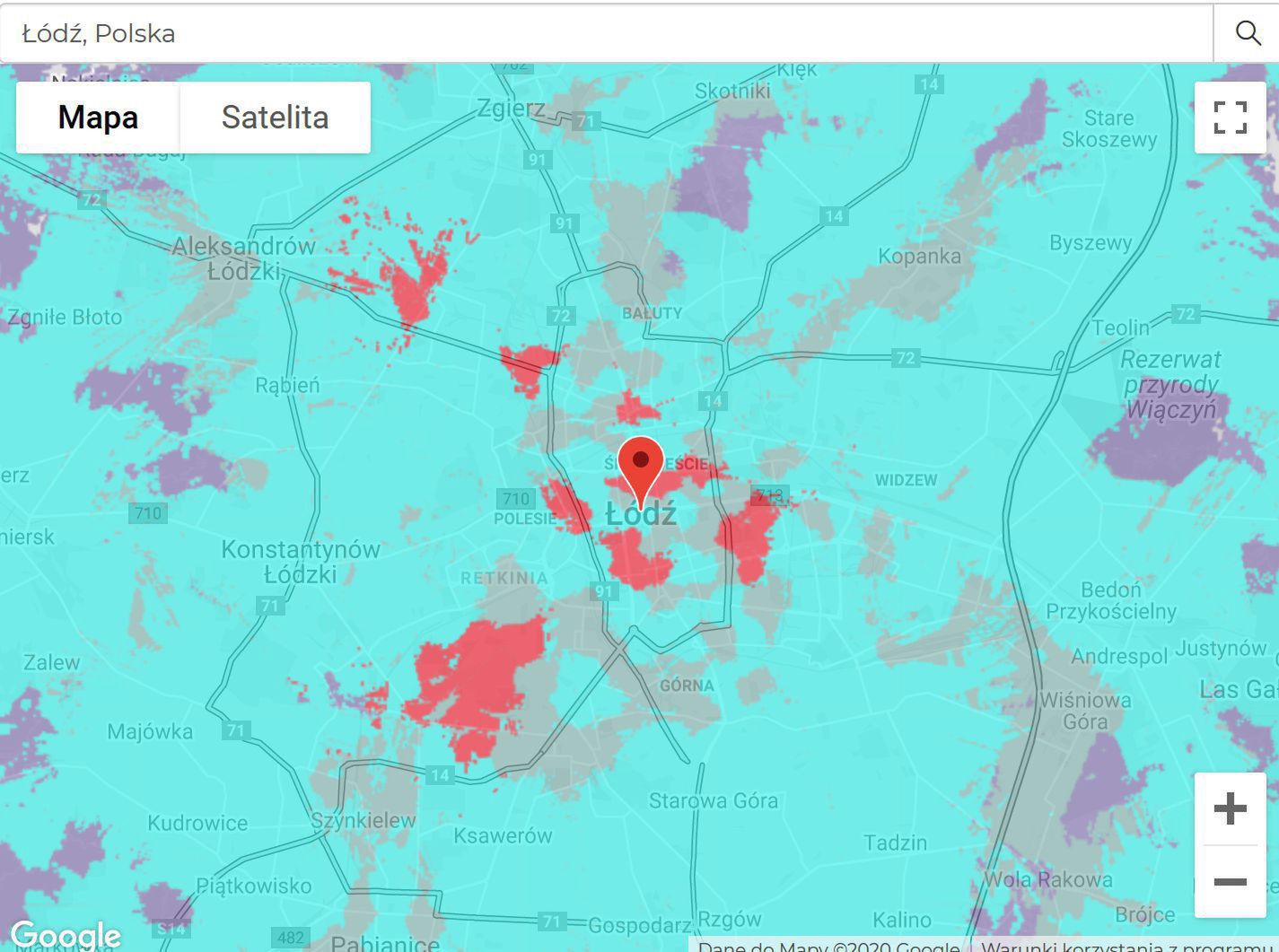Screen dimensions: 1279x952
Task: Zoom out with the minus button
Action: pyautogui.click(x=1230, y=881)
